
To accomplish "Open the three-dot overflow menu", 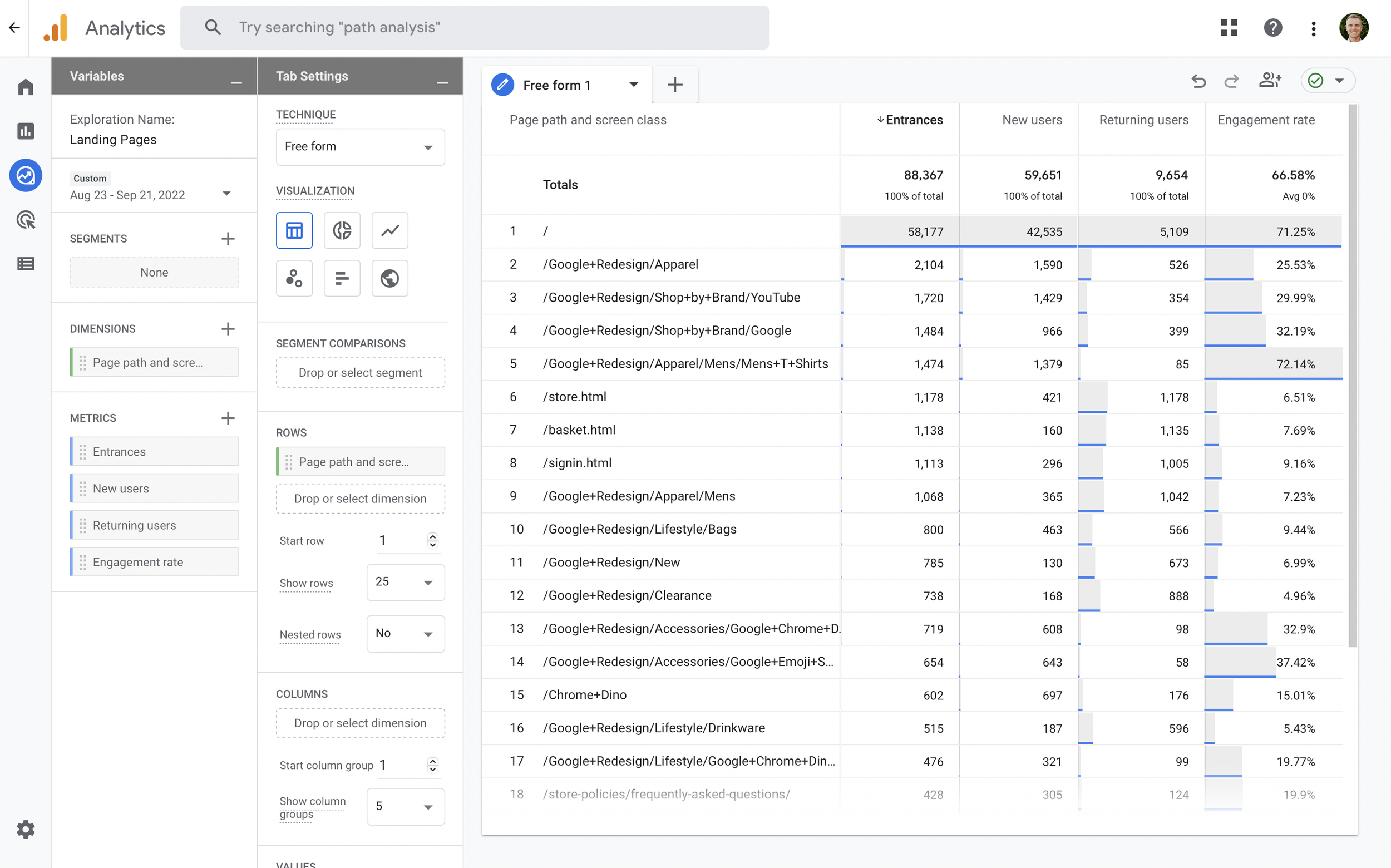I will [x=1313, y=27].
